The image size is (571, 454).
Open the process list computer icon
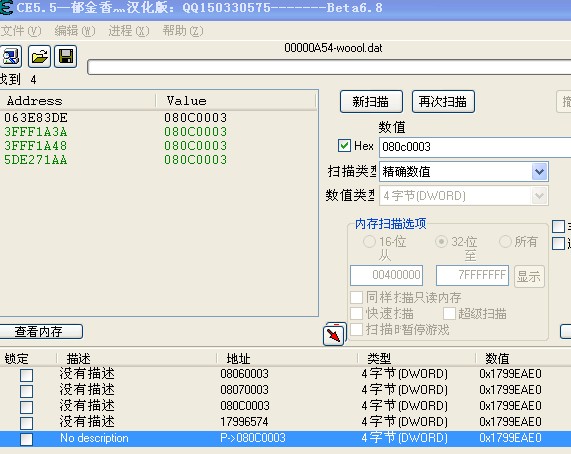pyautogui.click(x=10, y=56)
